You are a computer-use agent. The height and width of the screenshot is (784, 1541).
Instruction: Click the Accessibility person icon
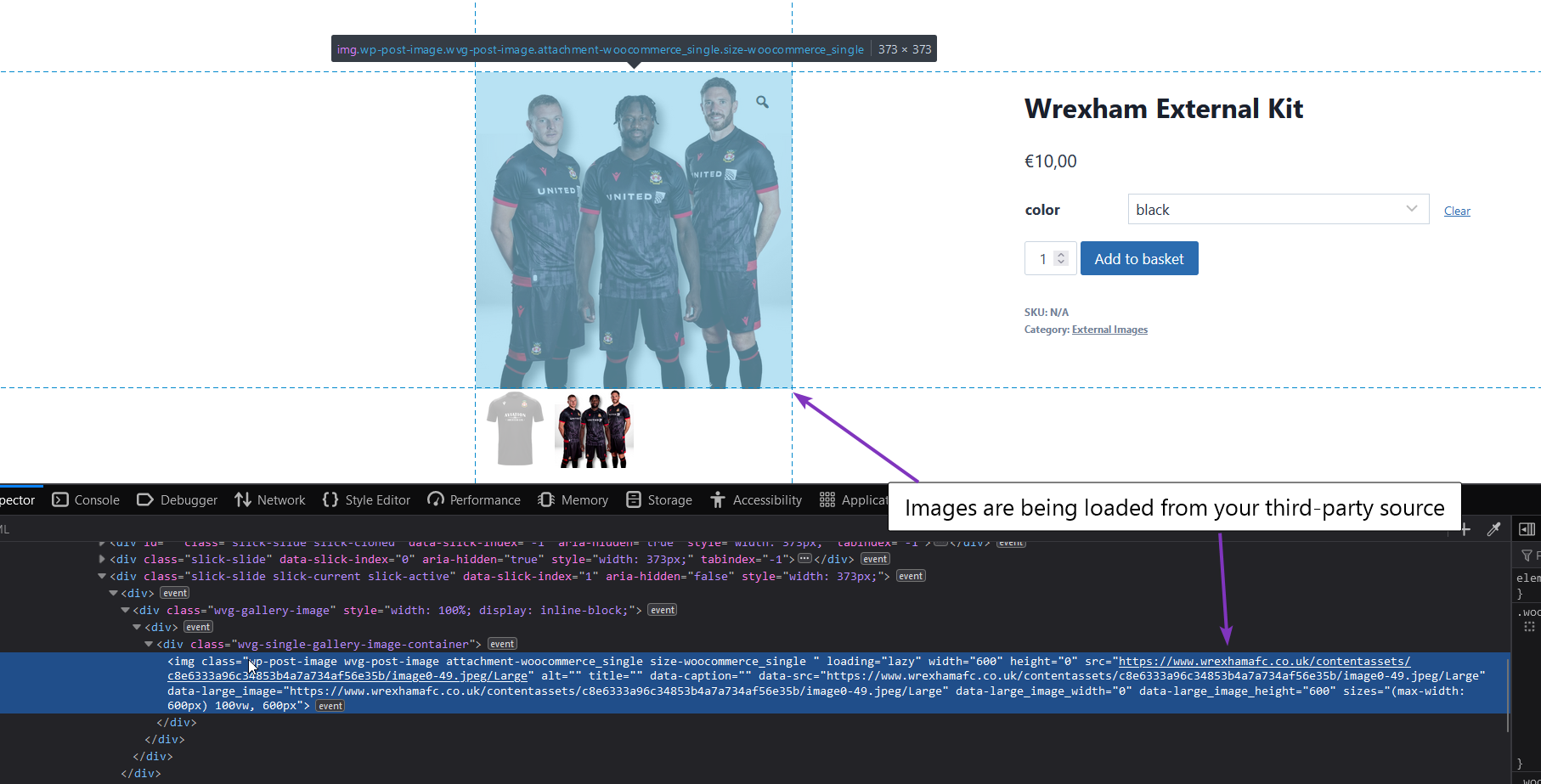point(718,499)
